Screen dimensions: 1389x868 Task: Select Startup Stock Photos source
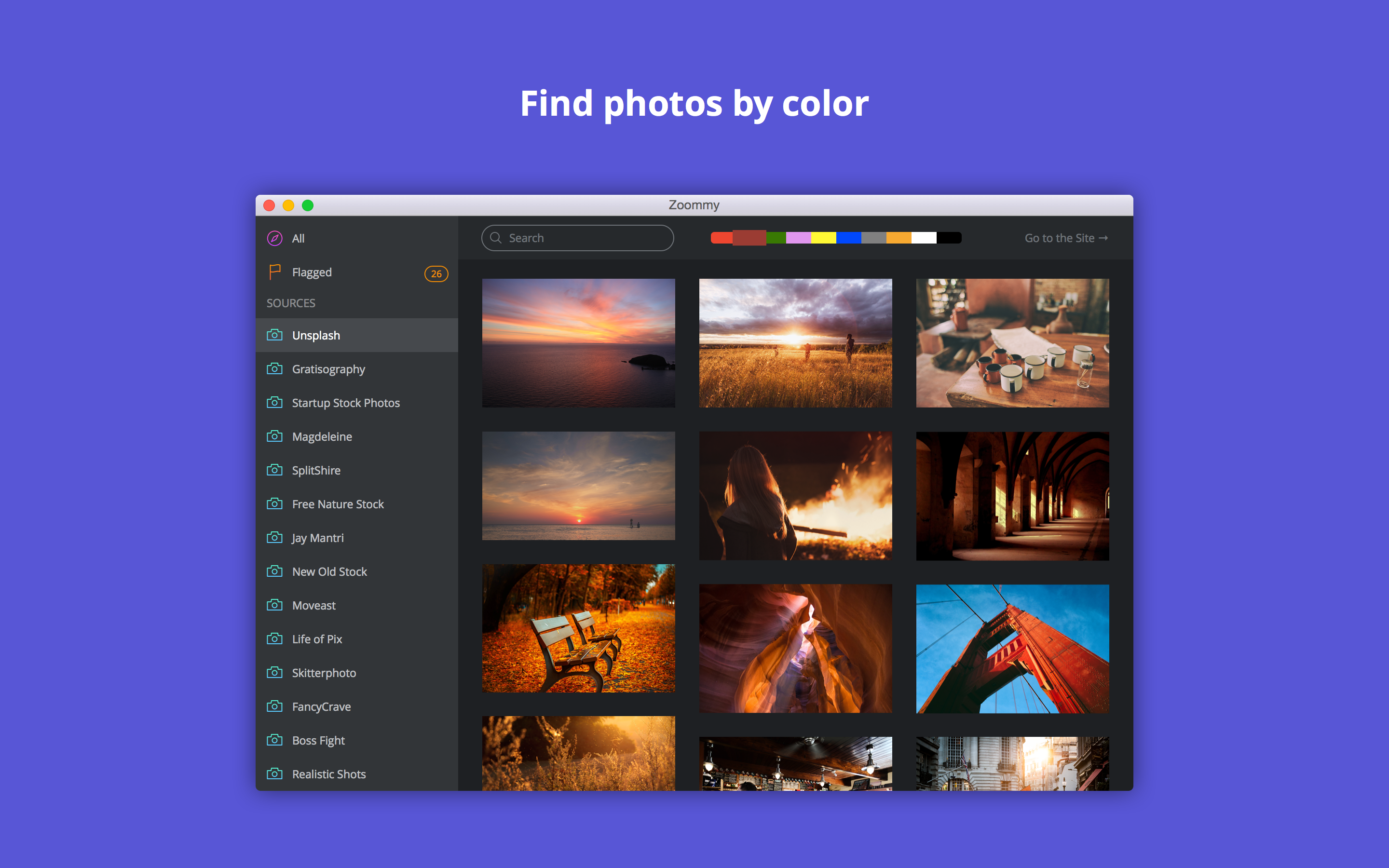345,403
